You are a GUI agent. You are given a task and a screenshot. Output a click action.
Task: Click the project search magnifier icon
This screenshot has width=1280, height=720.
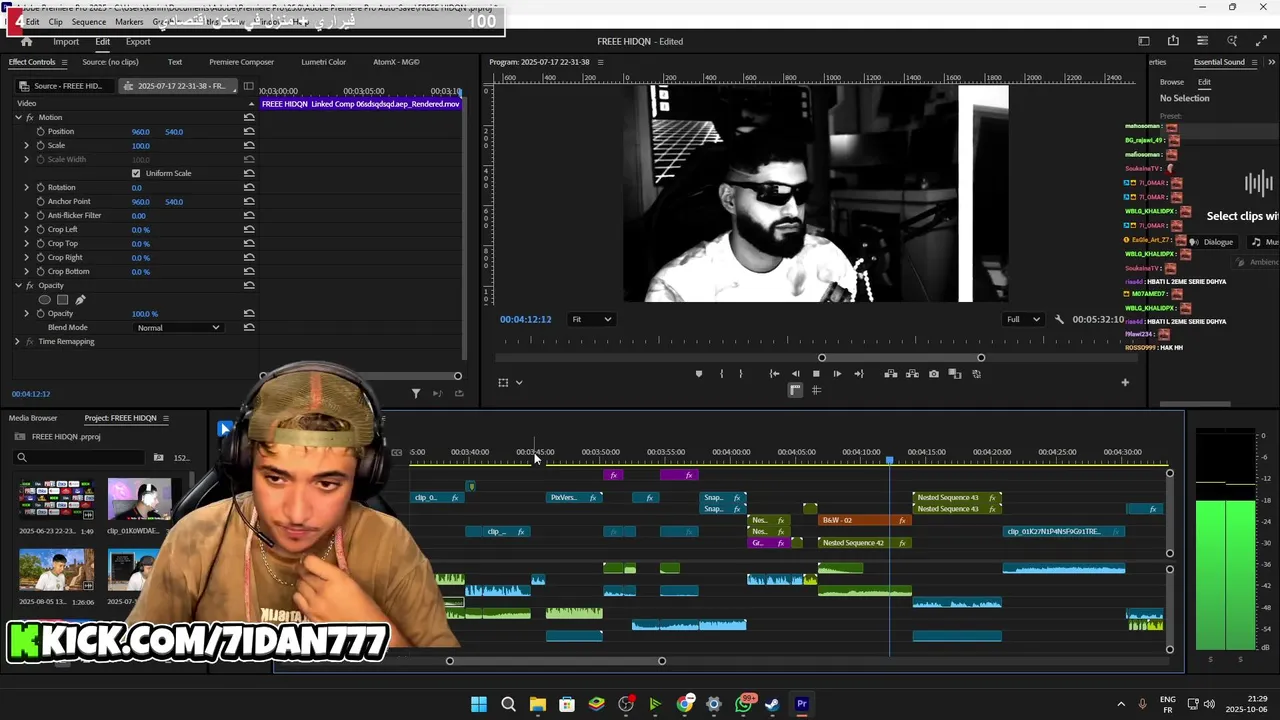pyautogui.click(x=21, y=458)
